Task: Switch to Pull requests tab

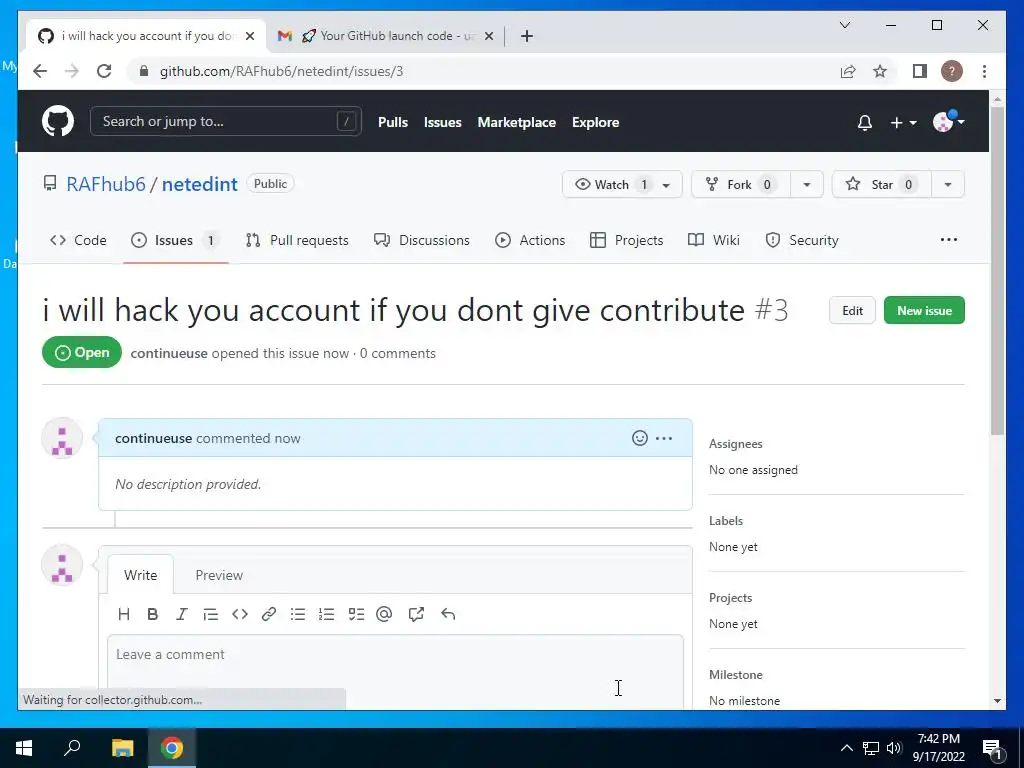Action: coord(297,240)
